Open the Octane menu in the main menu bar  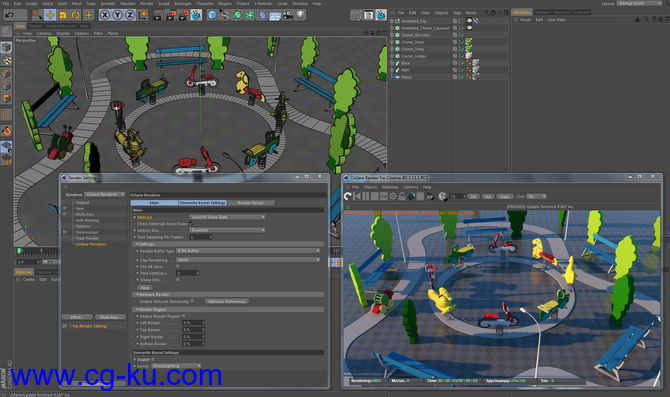click(x=243, y=3)
